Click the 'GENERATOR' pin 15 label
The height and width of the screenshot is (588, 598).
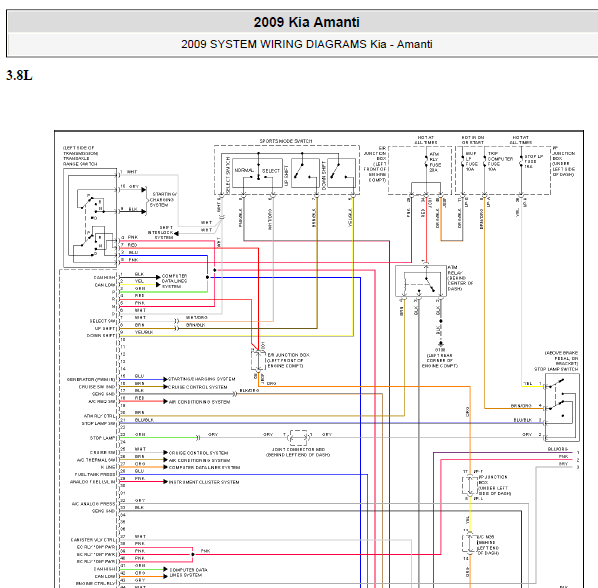[91, 380]
